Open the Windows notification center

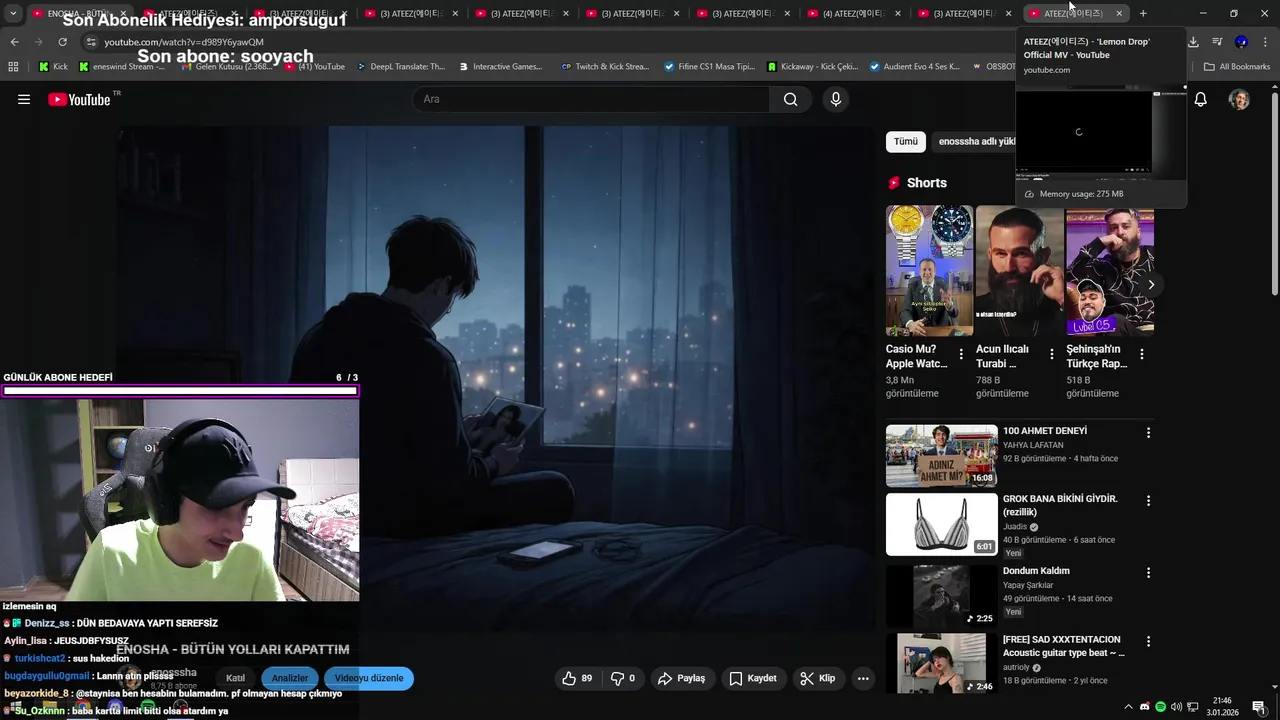point(1258,707)
